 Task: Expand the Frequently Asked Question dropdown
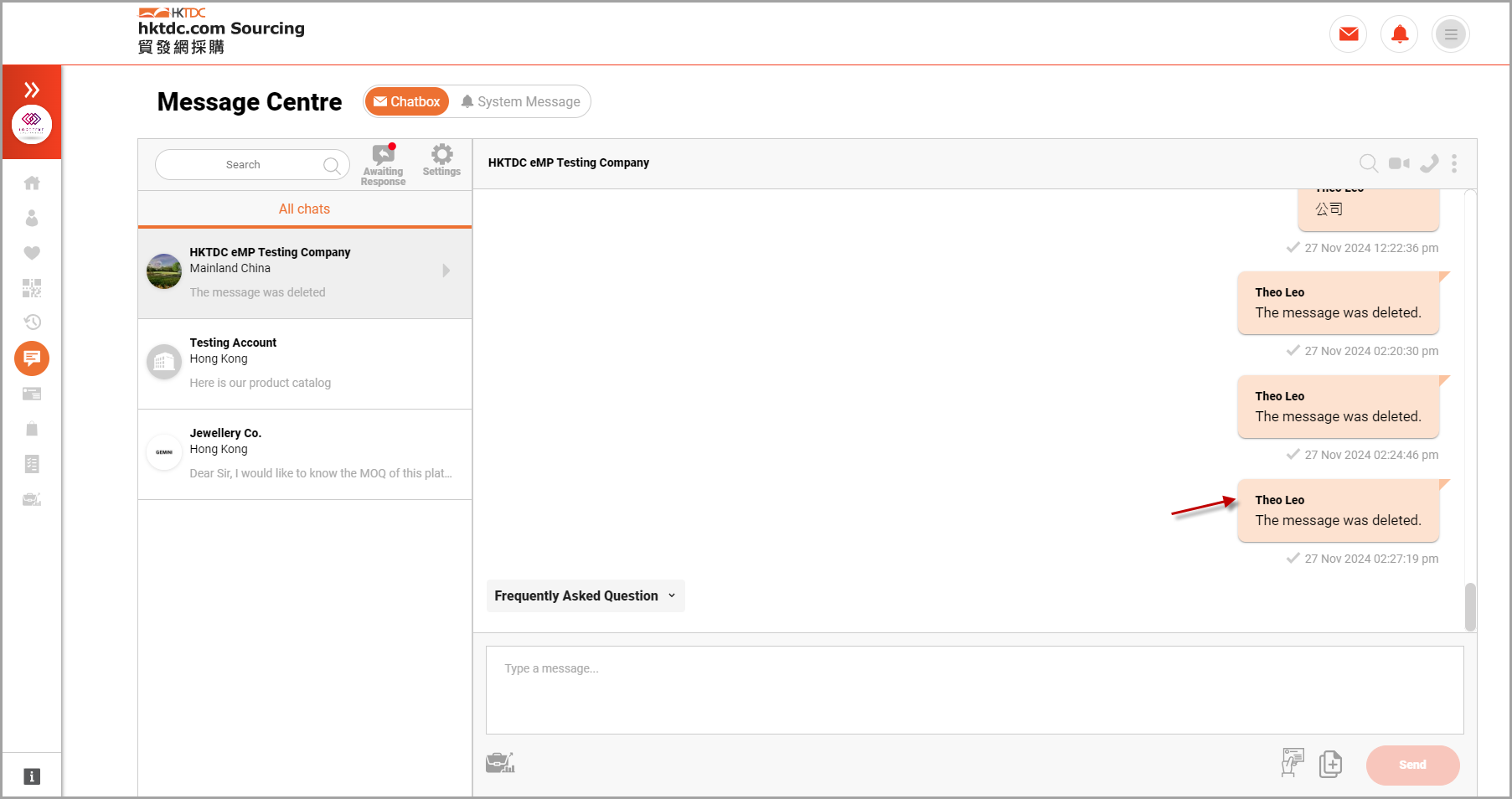585,595
